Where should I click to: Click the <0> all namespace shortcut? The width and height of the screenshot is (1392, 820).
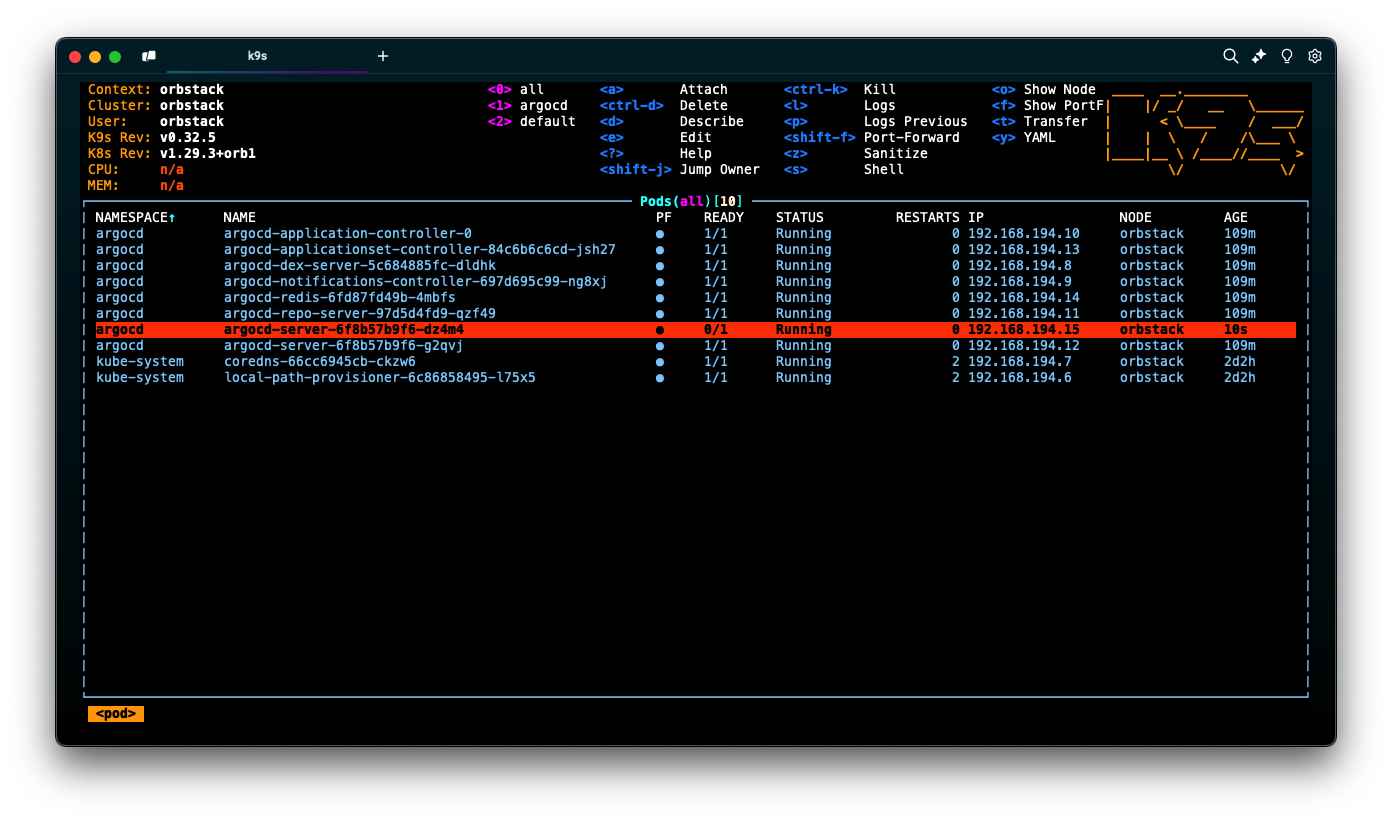(x=516, y=90)
